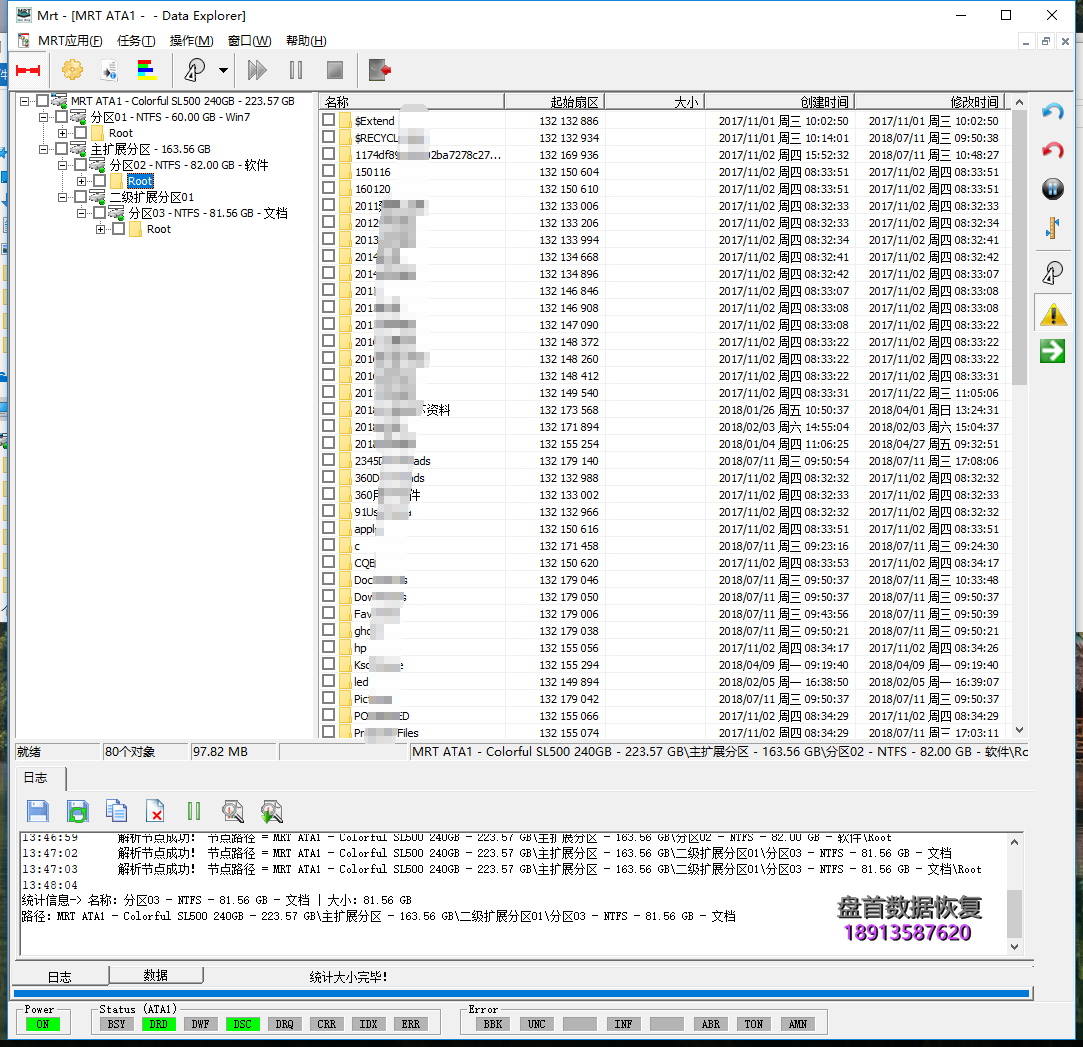This screenshot has height=1047, width=1083.
Task: Switch to the 数据 tab at bottom
Action: click(155, 975)
